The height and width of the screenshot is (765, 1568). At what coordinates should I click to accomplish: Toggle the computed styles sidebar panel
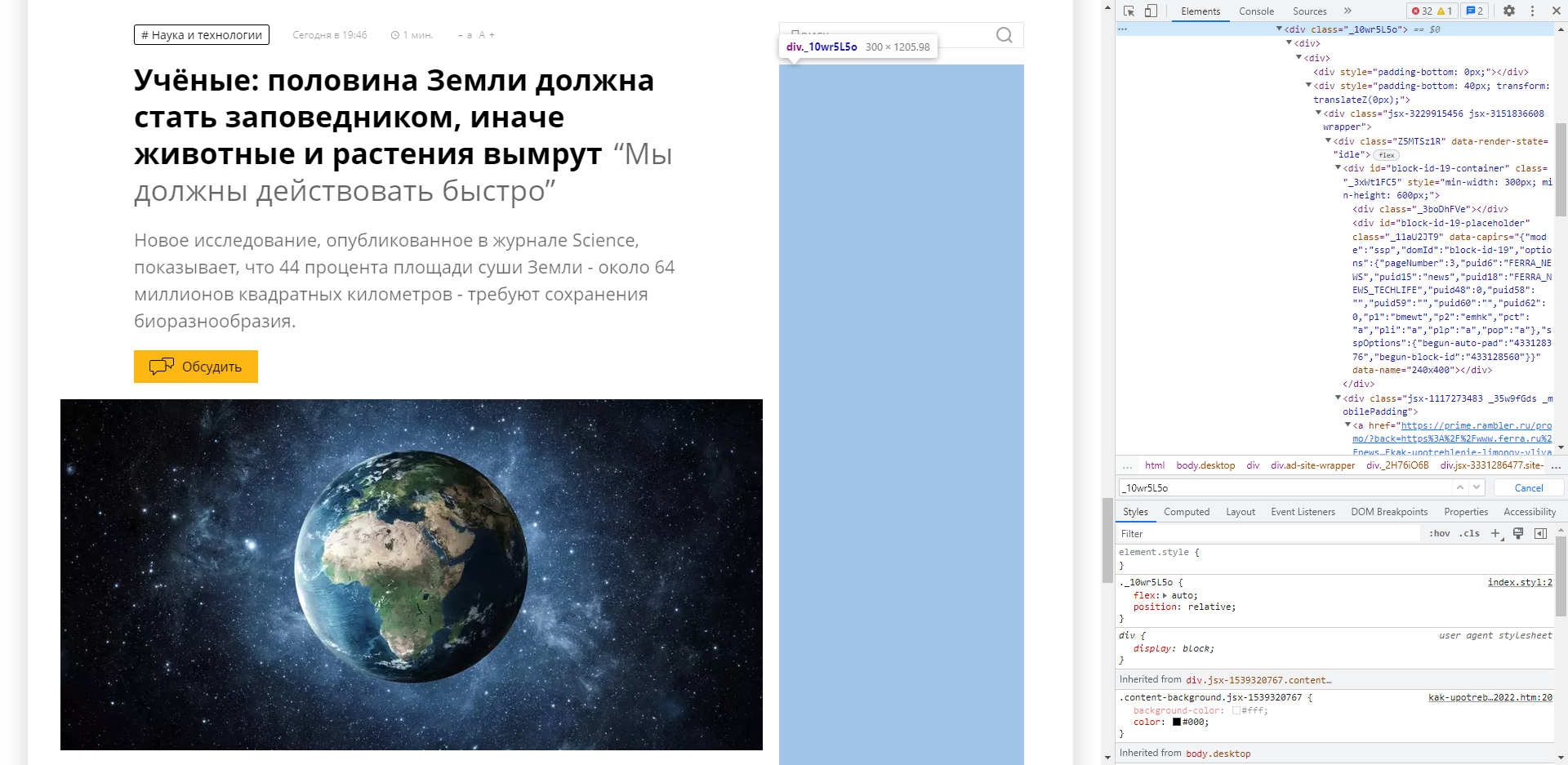[x=1187, y=511]
